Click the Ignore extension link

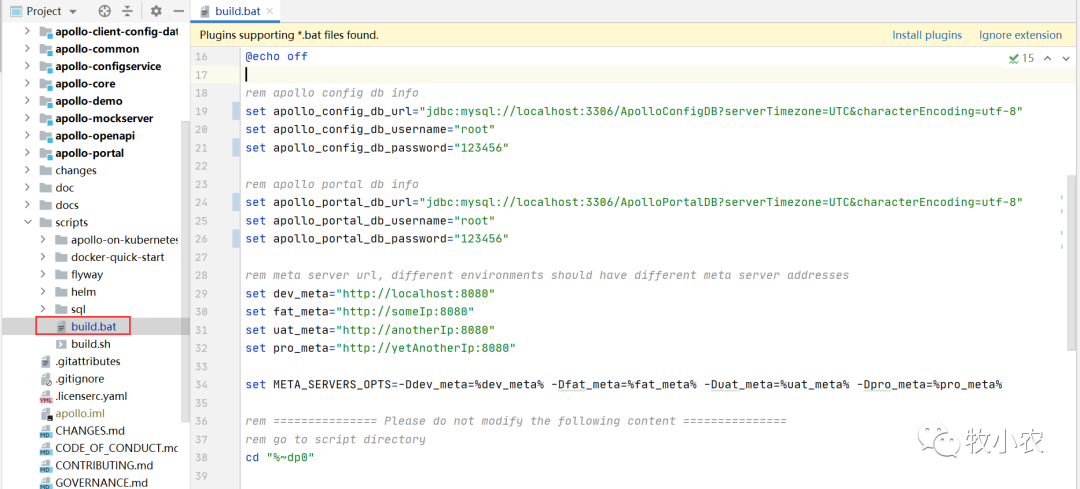(1020, 35)
